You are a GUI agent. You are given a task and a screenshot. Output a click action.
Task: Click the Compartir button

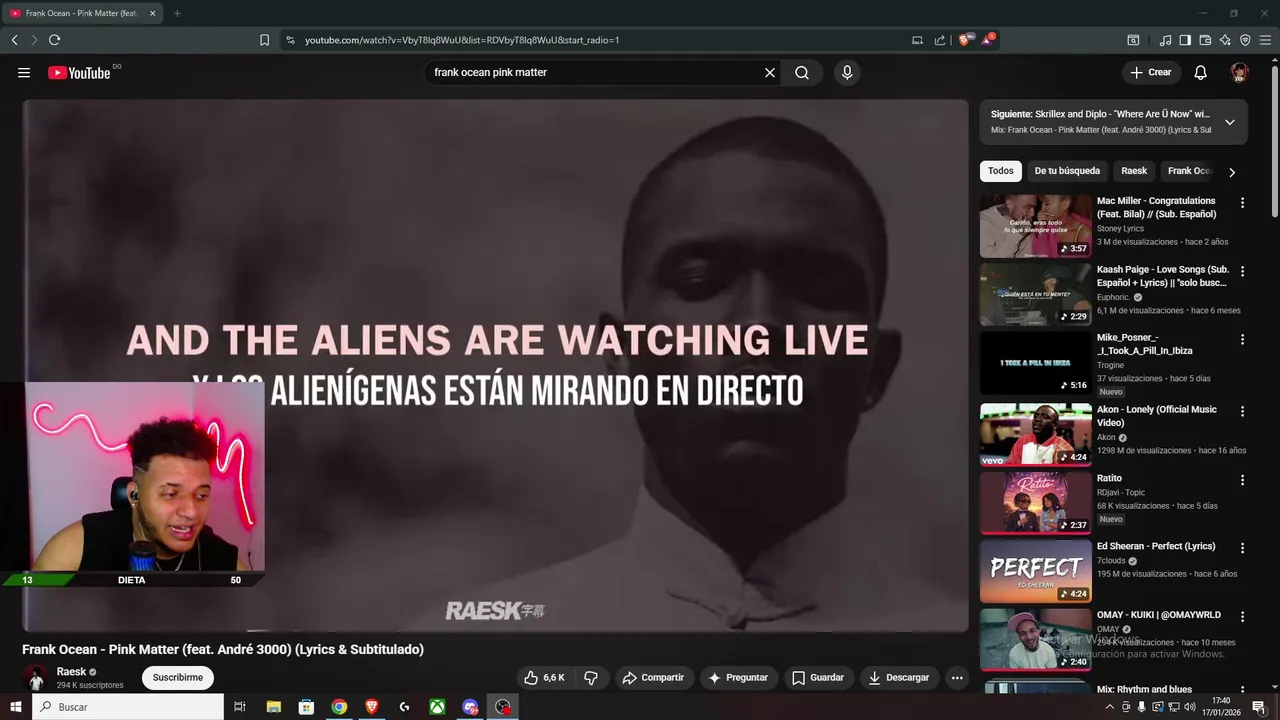point(653,677)
